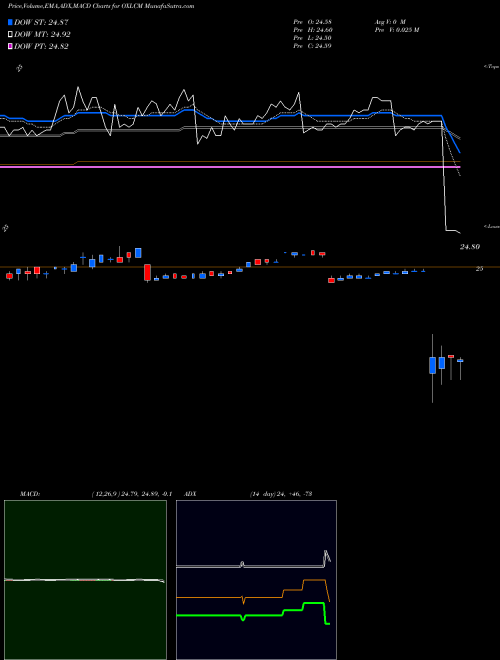Viewport: 500px width, 660px height.
Task: Click inside the dark blue ADX chart panel
Action: (x=256, y=580)
